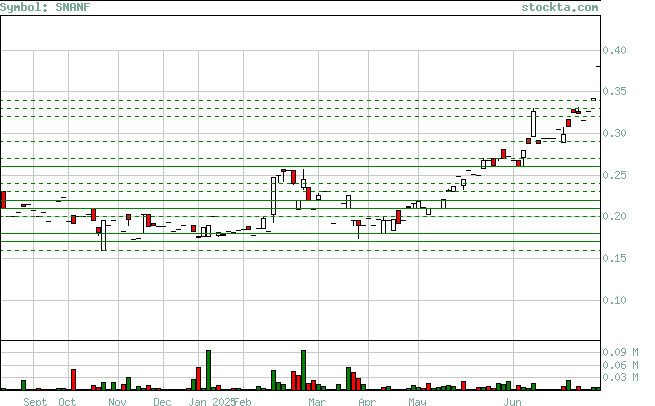Click the 0.06 M volume axis label

pos(620,365)
